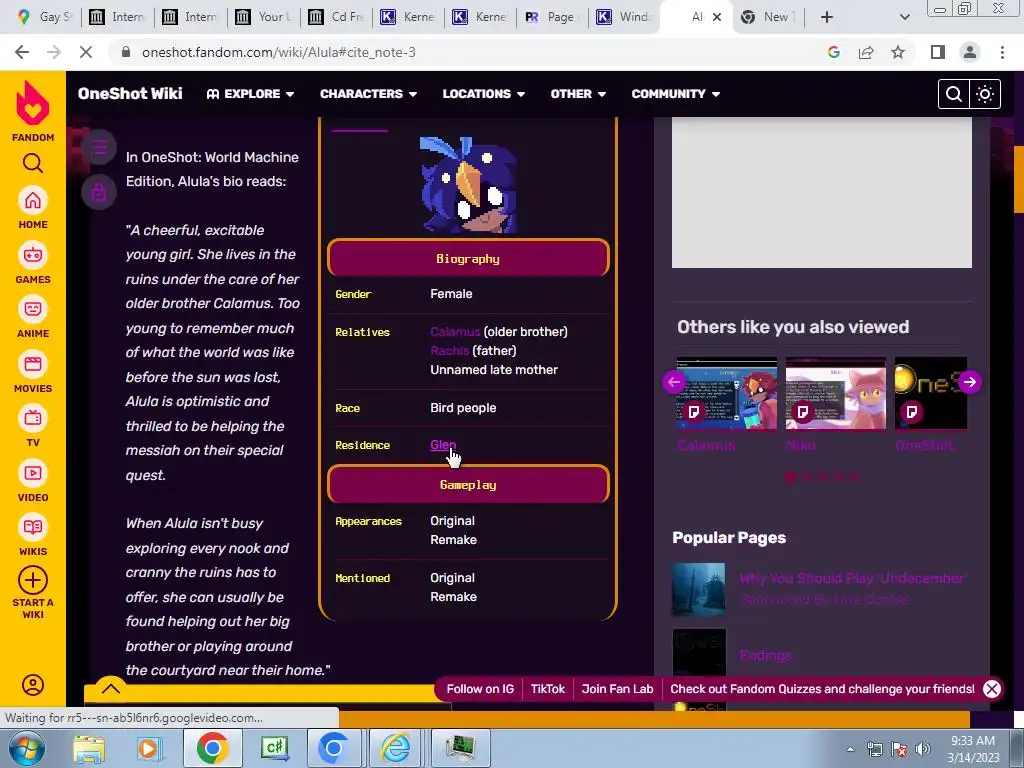Image resolution: width=1024 pixels, height=768 pixels.
Task: Open a new browser tab
Action: pyautogui.click(x=827, y=17)
